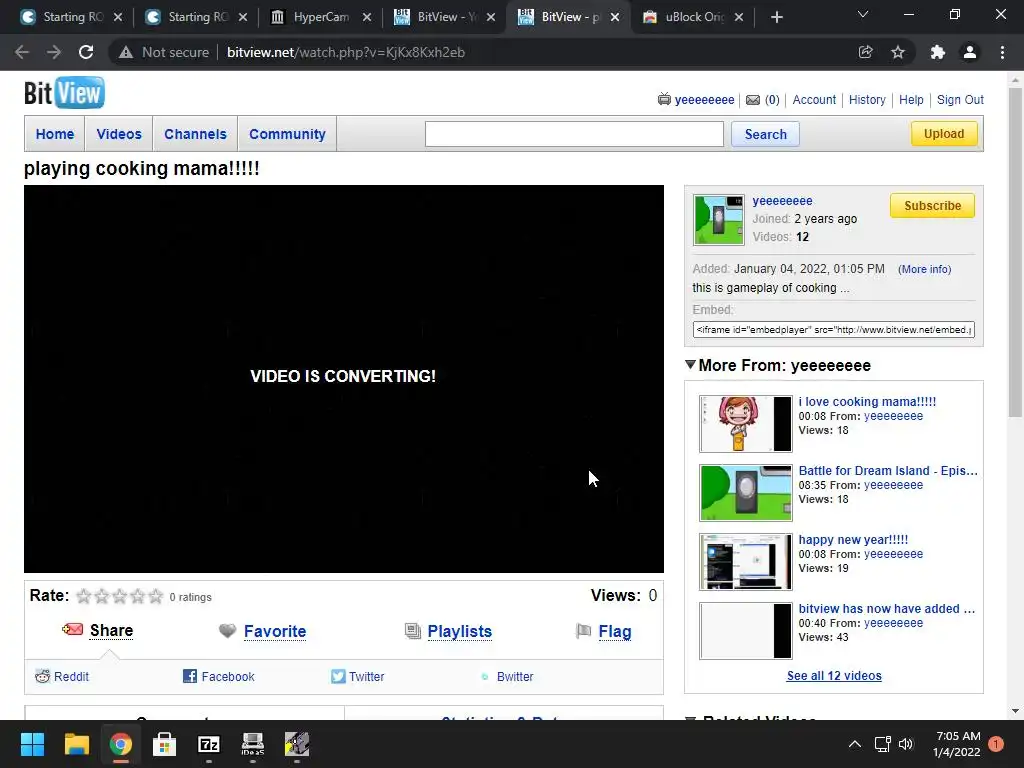Image resolution: width=1024 pixels, height=768 pixels.
Task: Go back using browser back arrow
Action: coord(22,52)
